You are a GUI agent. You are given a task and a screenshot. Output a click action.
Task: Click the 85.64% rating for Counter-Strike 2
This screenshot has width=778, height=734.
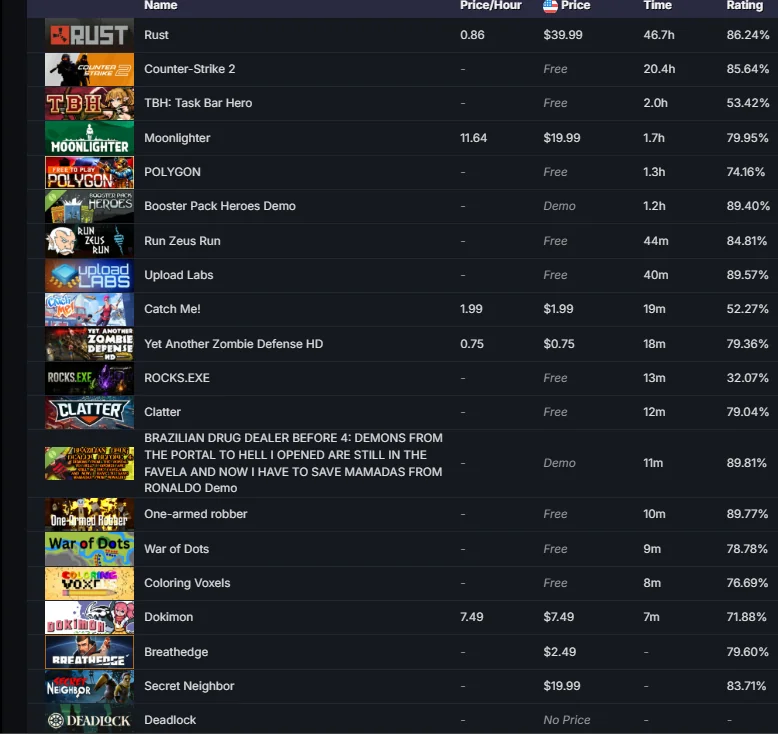coord(748,69)
